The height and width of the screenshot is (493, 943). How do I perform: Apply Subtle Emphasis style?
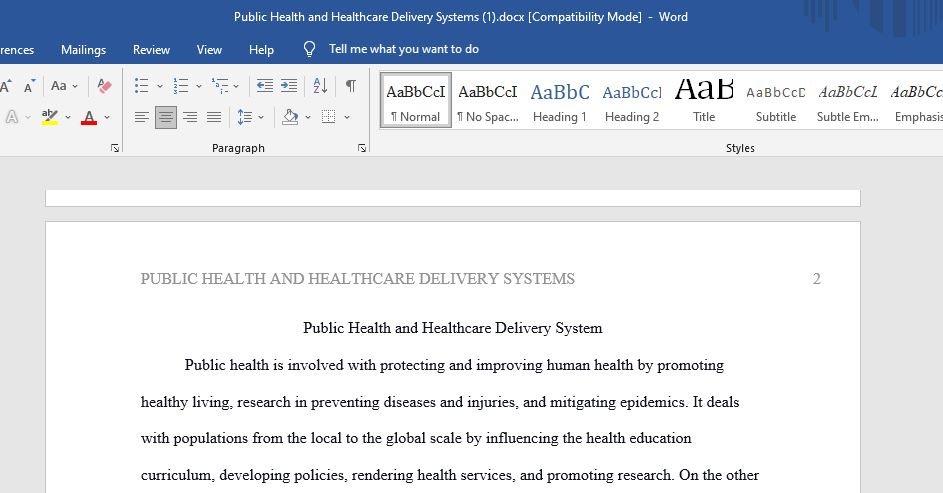(848, 100)
